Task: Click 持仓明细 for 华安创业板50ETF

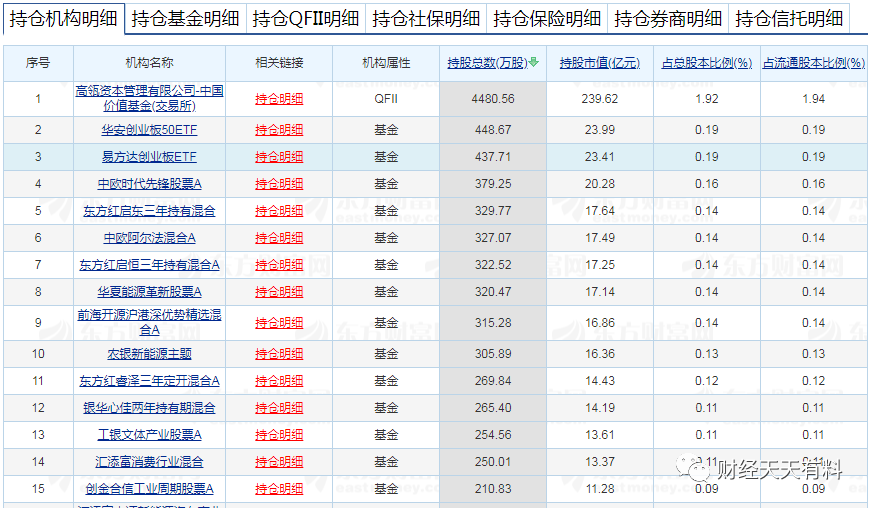Action: [279, 130]
